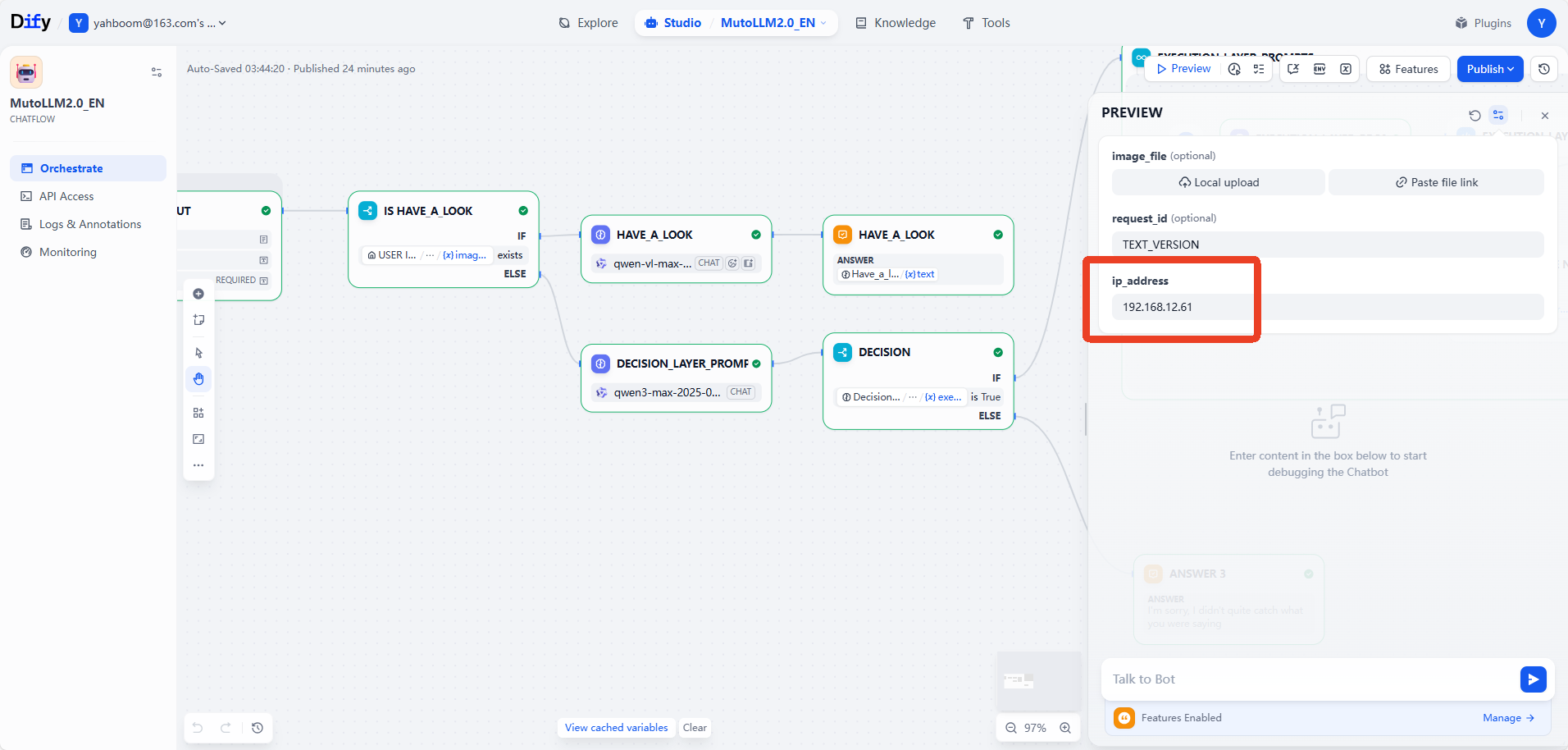Viewport: 1568px width, 750px height.
Task: Click the request_id field with TEXT_VERSION
Action: 1328,245
